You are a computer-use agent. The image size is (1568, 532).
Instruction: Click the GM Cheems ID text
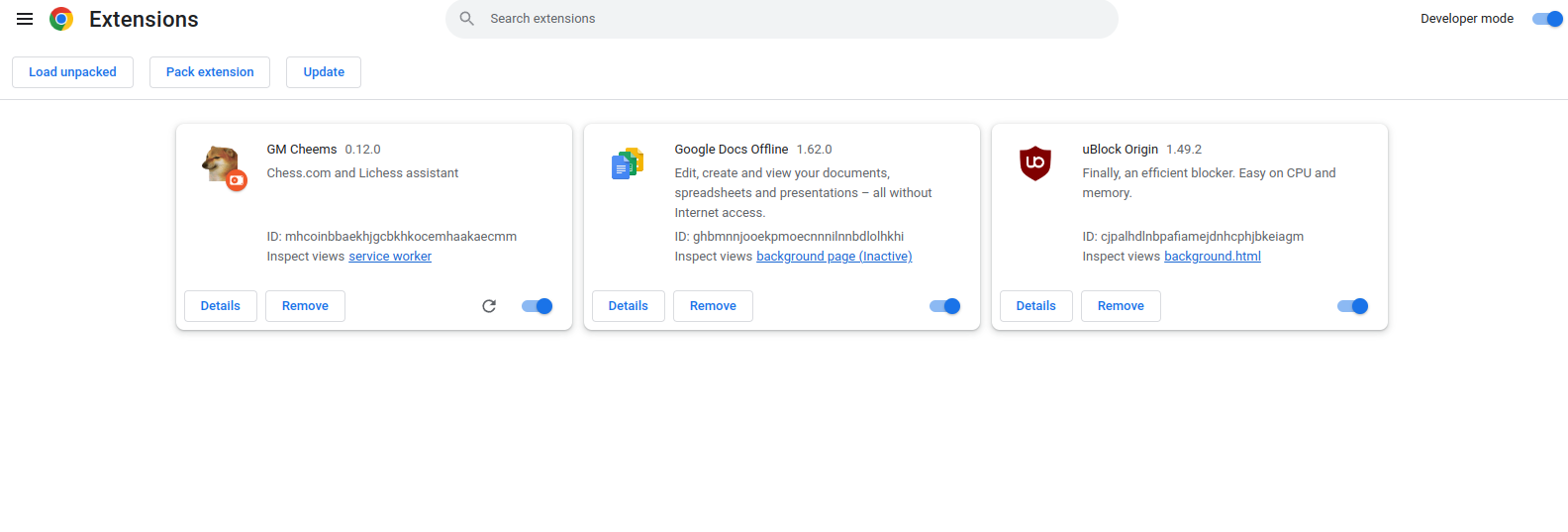(392, 237)
